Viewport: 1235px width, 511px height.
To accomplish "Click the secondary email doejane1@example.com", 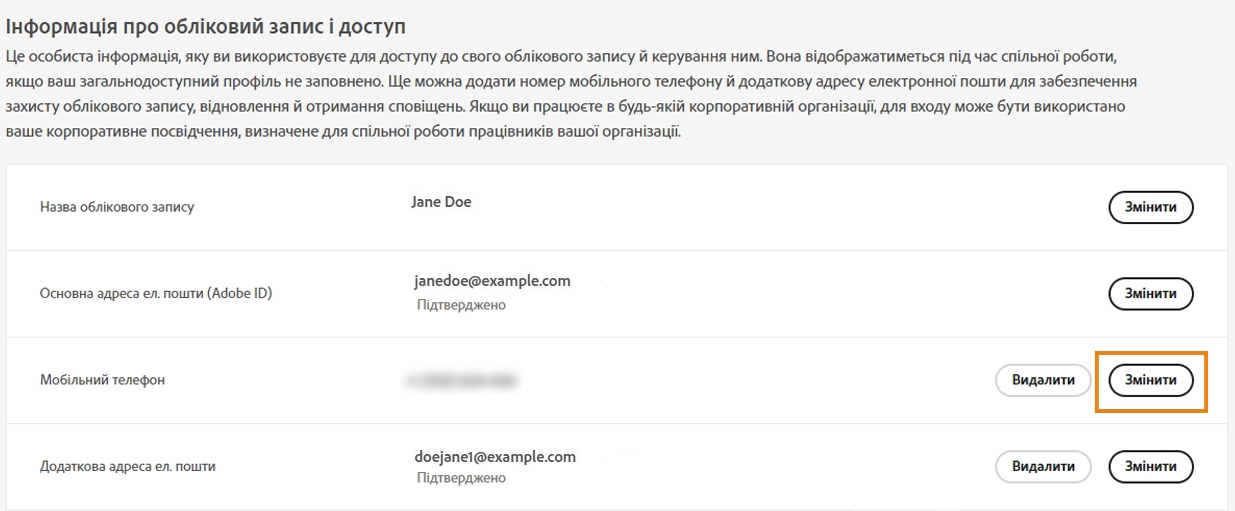I will point(495,457).
